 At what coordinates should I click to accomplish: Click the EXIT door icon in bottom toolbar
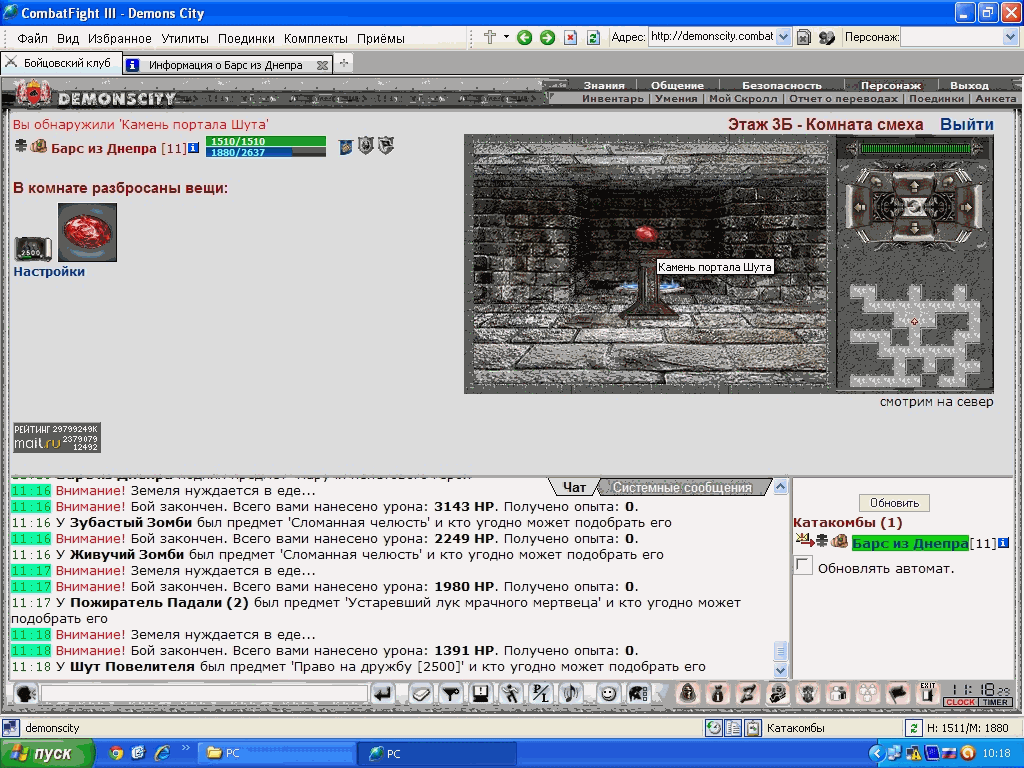928,693
